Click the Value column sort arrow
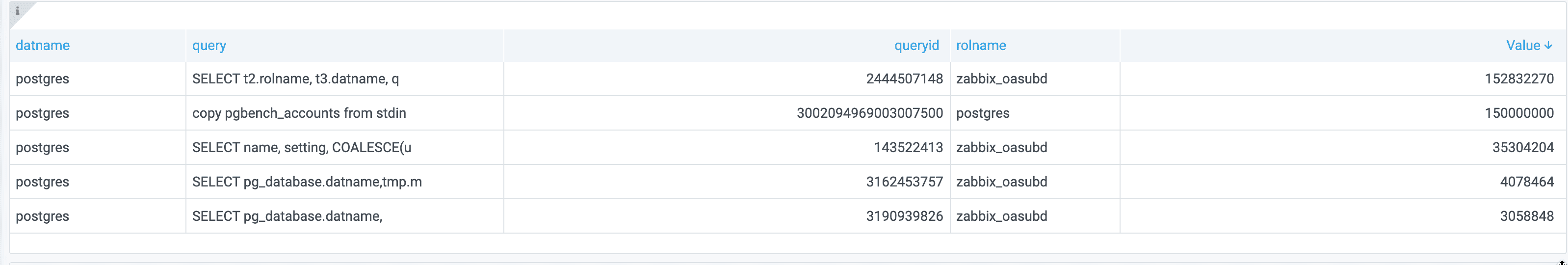The image size is (1568, 265). click(1548, 46)
